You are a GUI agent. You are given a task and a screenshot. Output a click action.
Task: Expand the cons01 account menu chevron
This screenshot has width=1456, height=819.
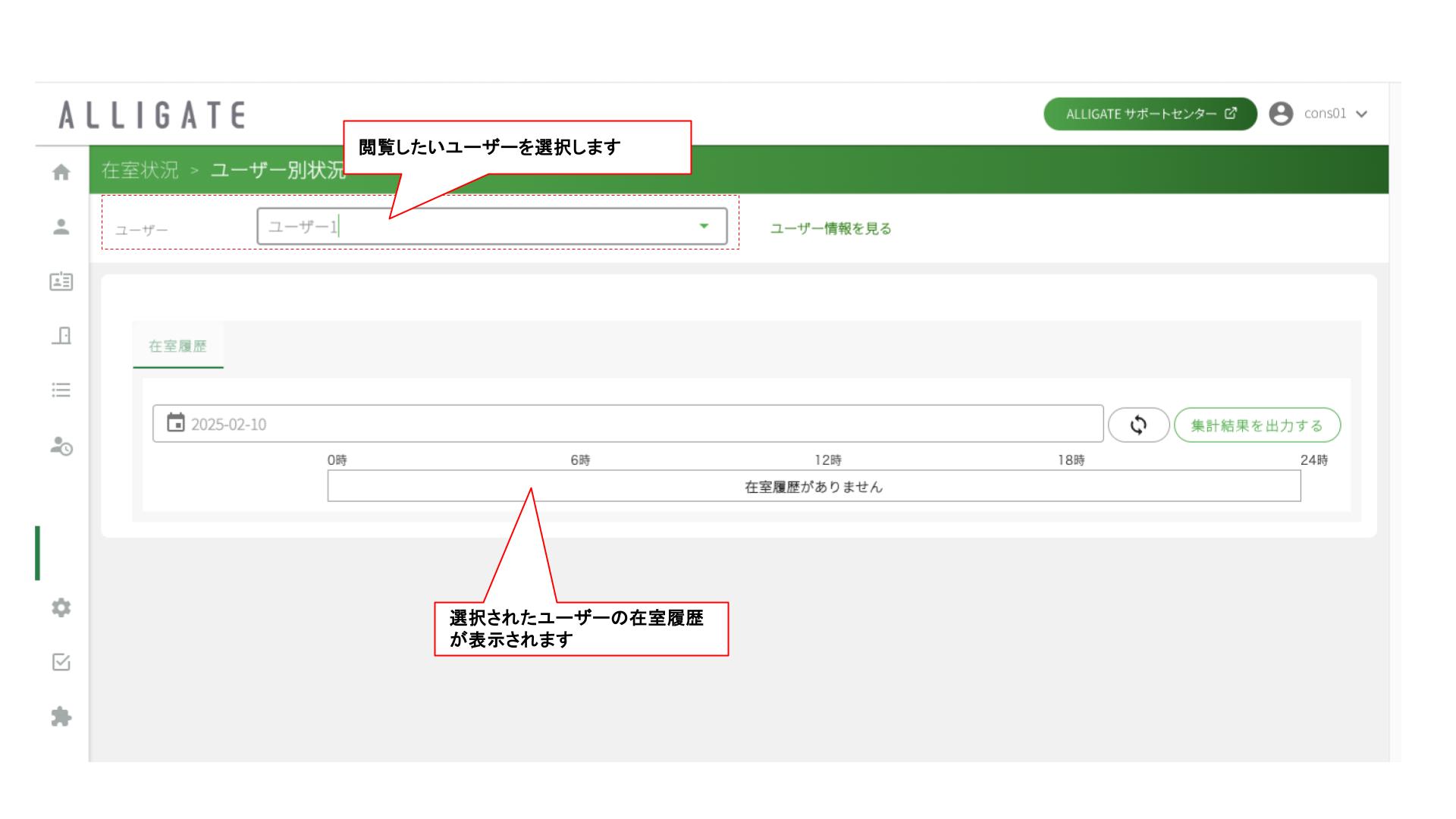point(1361,115)
